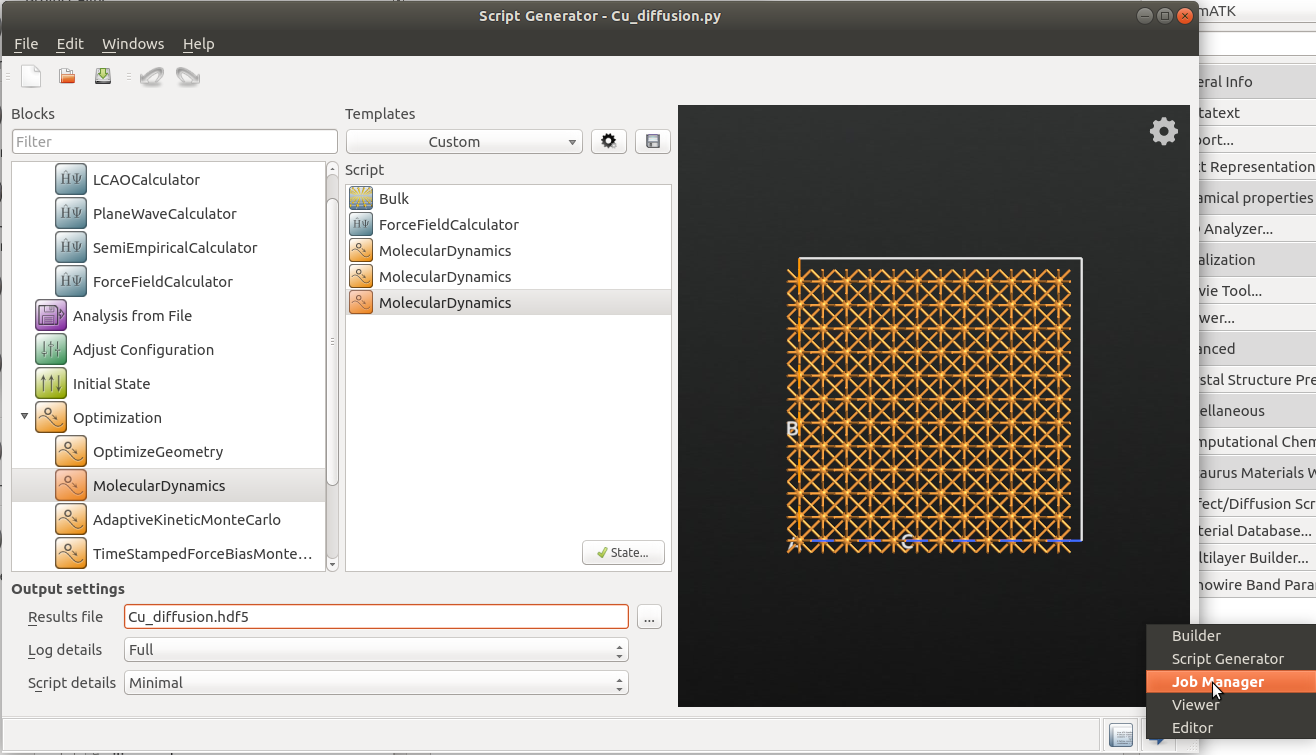Undo the last action in toolbar
The height and width of the screenshot is (755, 1316).
click(151, 76)
